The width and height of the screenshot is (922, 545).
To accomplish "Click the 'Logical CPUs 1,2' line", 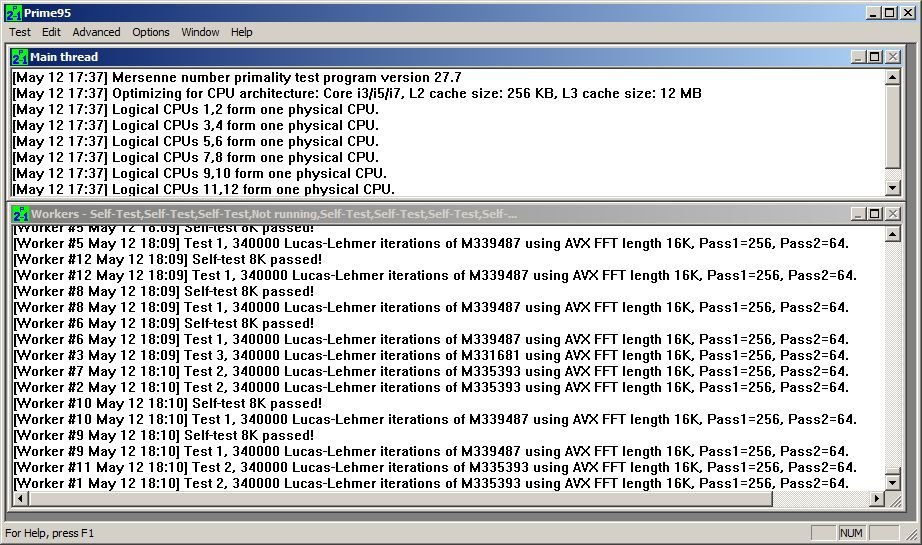I will (196, 109).
